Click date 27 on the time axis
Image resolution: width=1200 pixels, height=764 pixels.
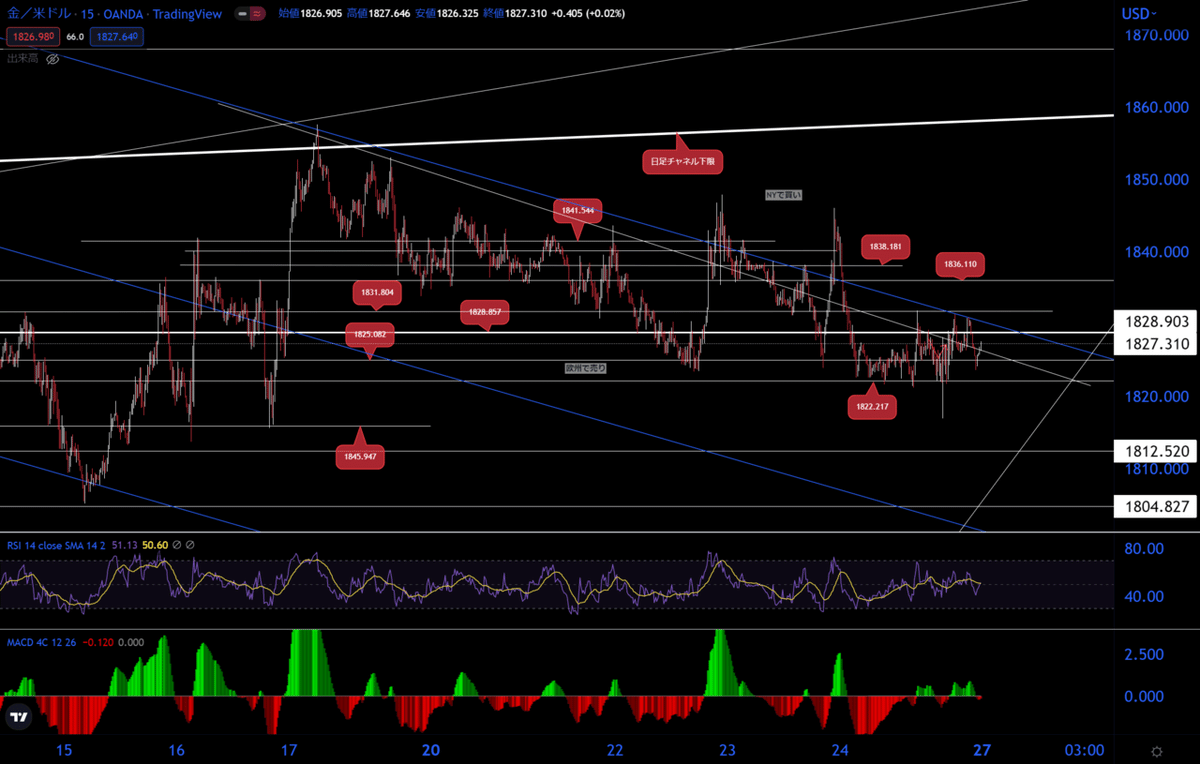tap(982, 750)
